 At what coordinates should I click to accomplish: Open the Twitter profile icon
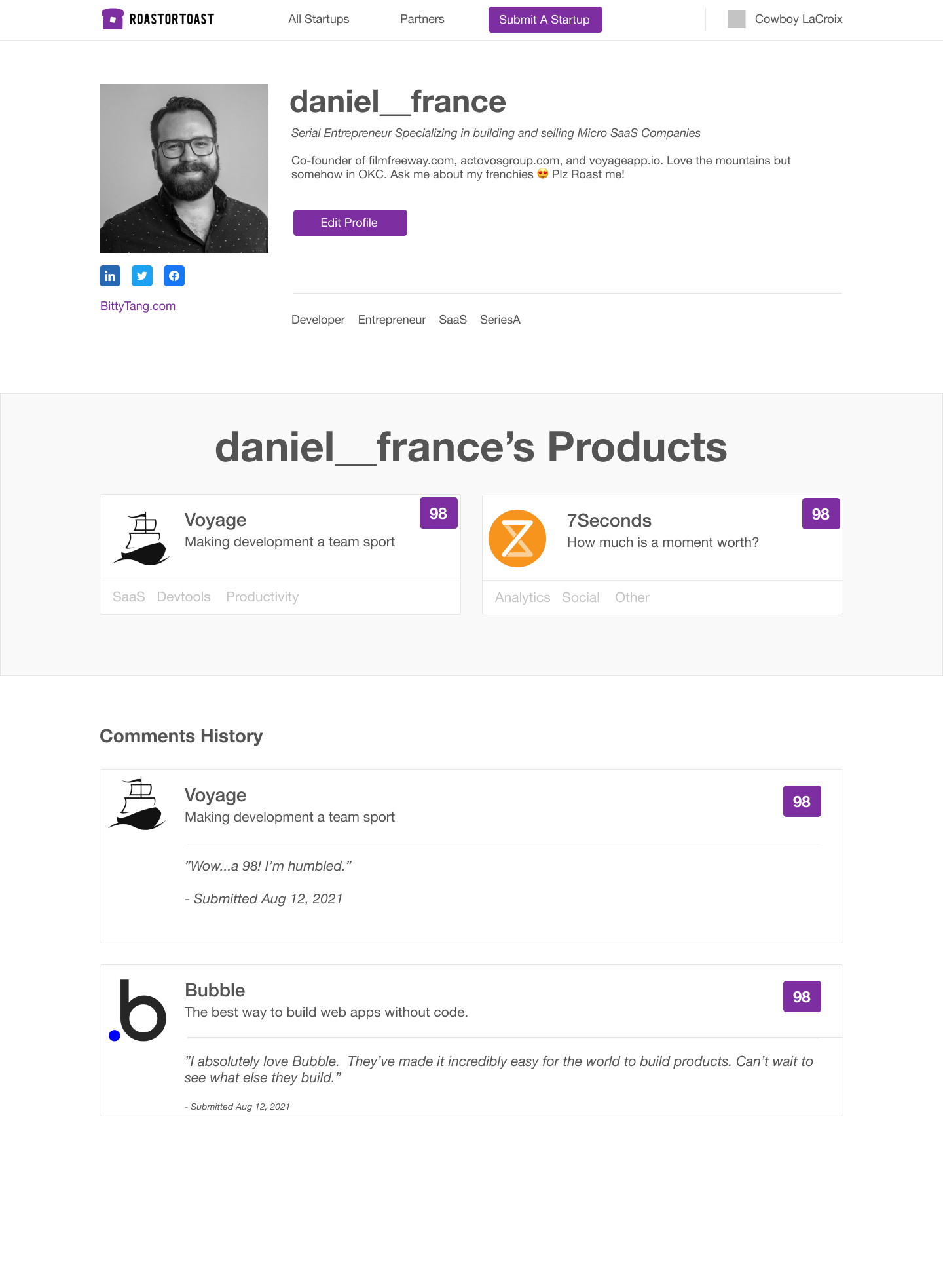pyautogui.click(x=142, y=276)
